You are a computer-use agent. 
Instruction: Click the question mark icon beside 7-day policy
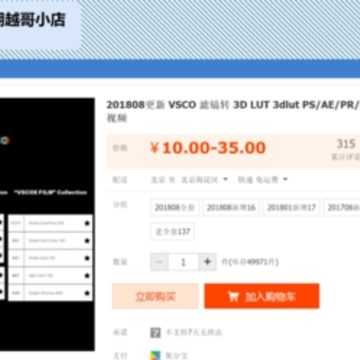[x=155, y=332]
